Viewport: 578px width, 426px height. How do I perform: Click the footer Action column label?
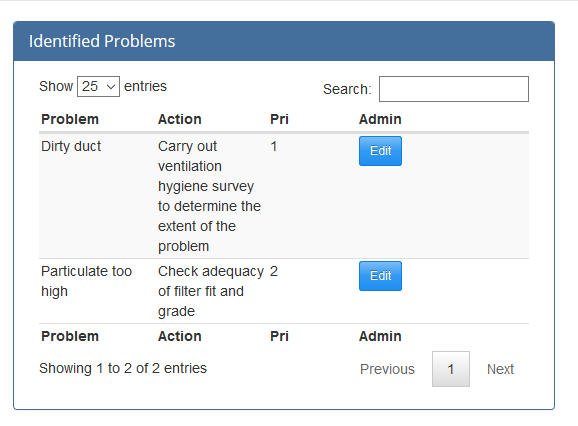[180, 336]
